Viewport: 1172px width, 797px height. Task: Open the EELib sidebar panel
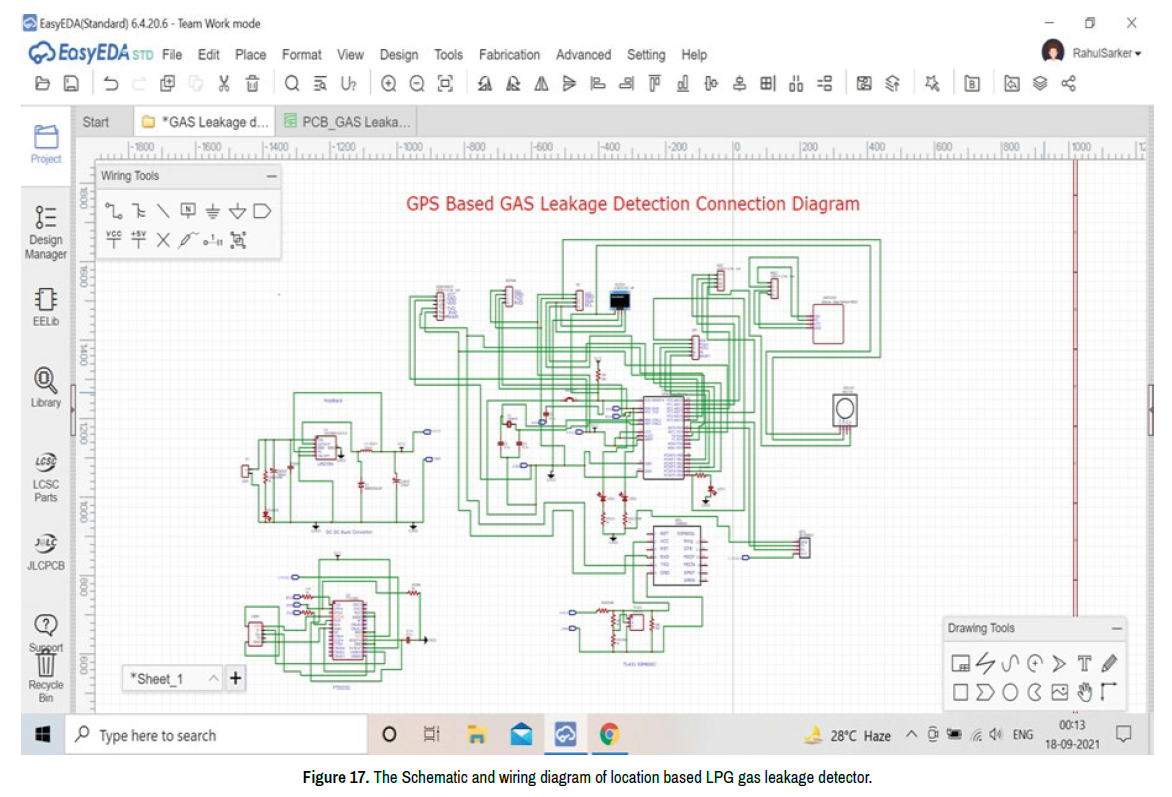46,307
